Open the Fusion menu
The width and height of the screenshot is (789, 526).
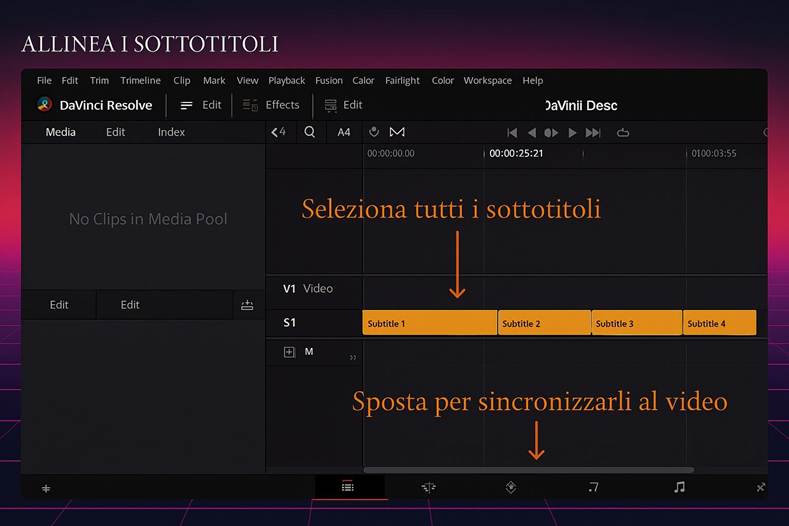[329, 81]
